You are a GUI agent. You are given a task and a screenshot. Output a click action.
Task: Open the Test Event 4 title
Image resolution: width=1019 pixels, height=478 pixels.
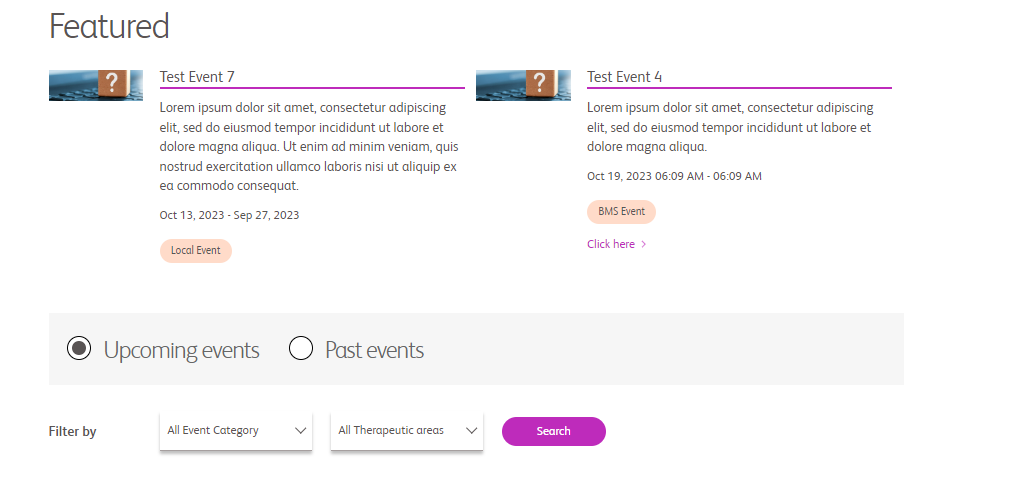tap(625, 77)
